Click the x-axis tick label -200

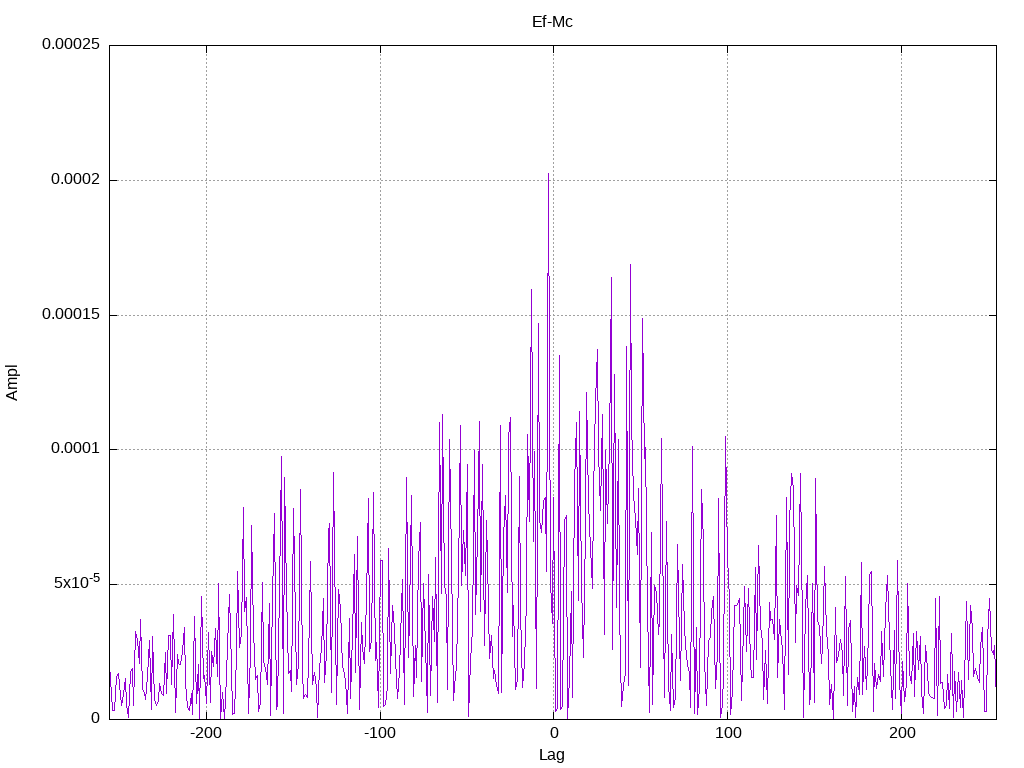pos(206,733)
